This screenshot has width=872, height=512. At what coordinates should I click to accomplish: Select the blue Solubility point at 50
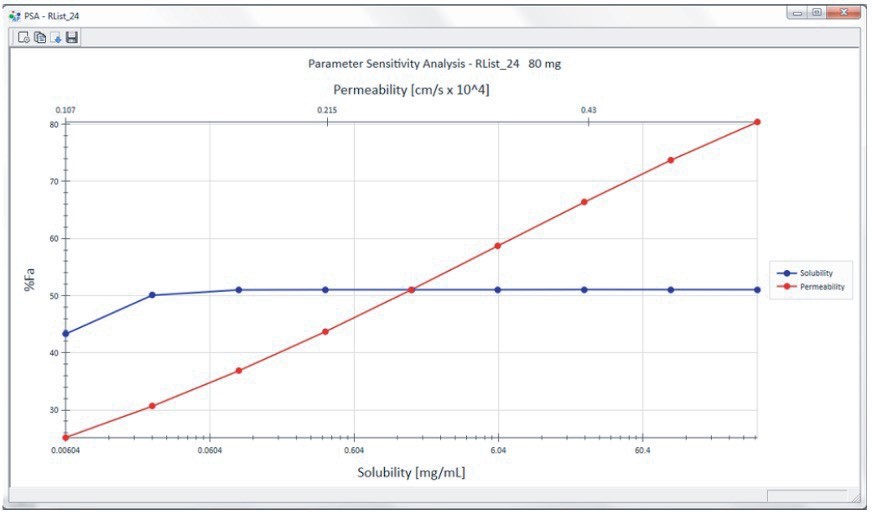[152, 295]
